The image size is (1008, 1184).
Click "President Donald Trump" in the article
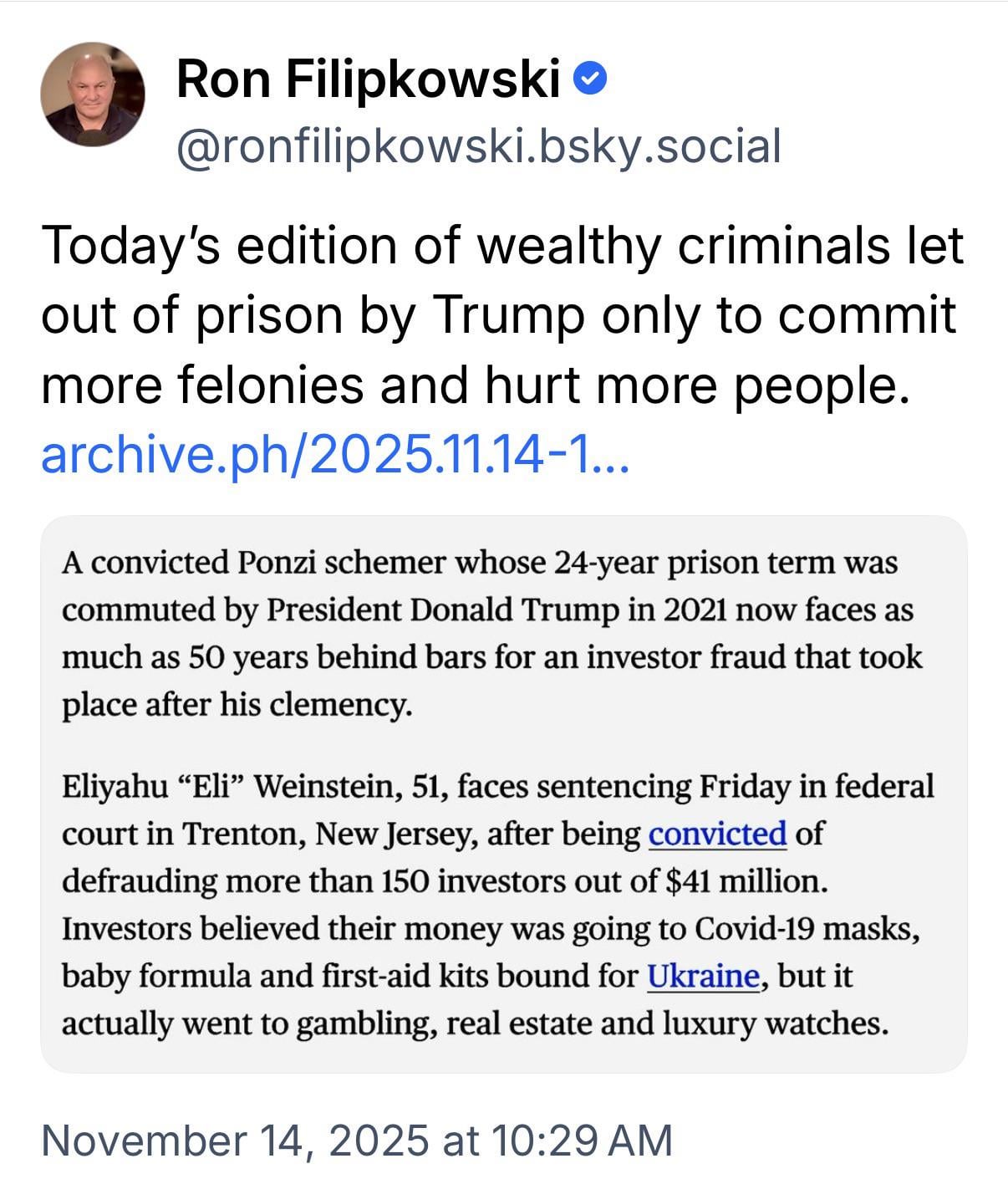(x=443, y=610)
